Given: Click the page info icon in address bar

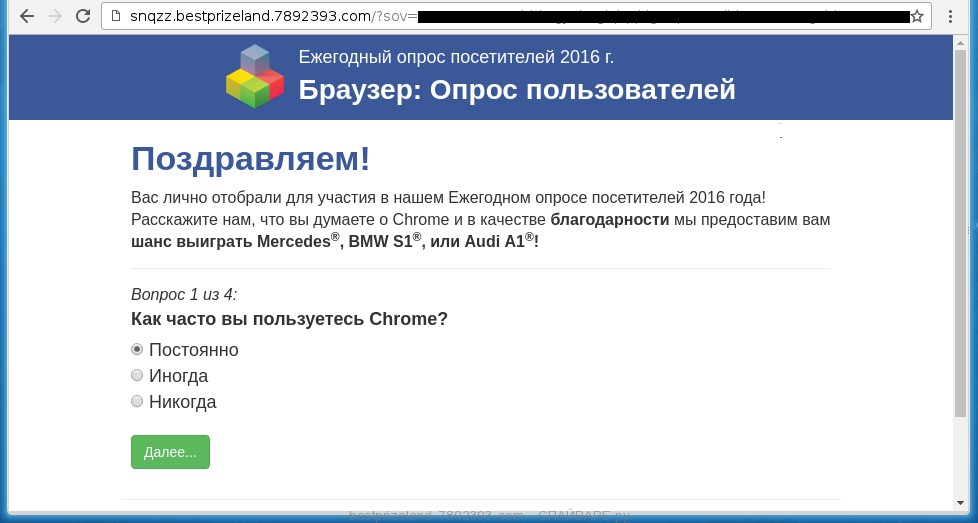Looking at the screenshot, I should coord(115,16).
